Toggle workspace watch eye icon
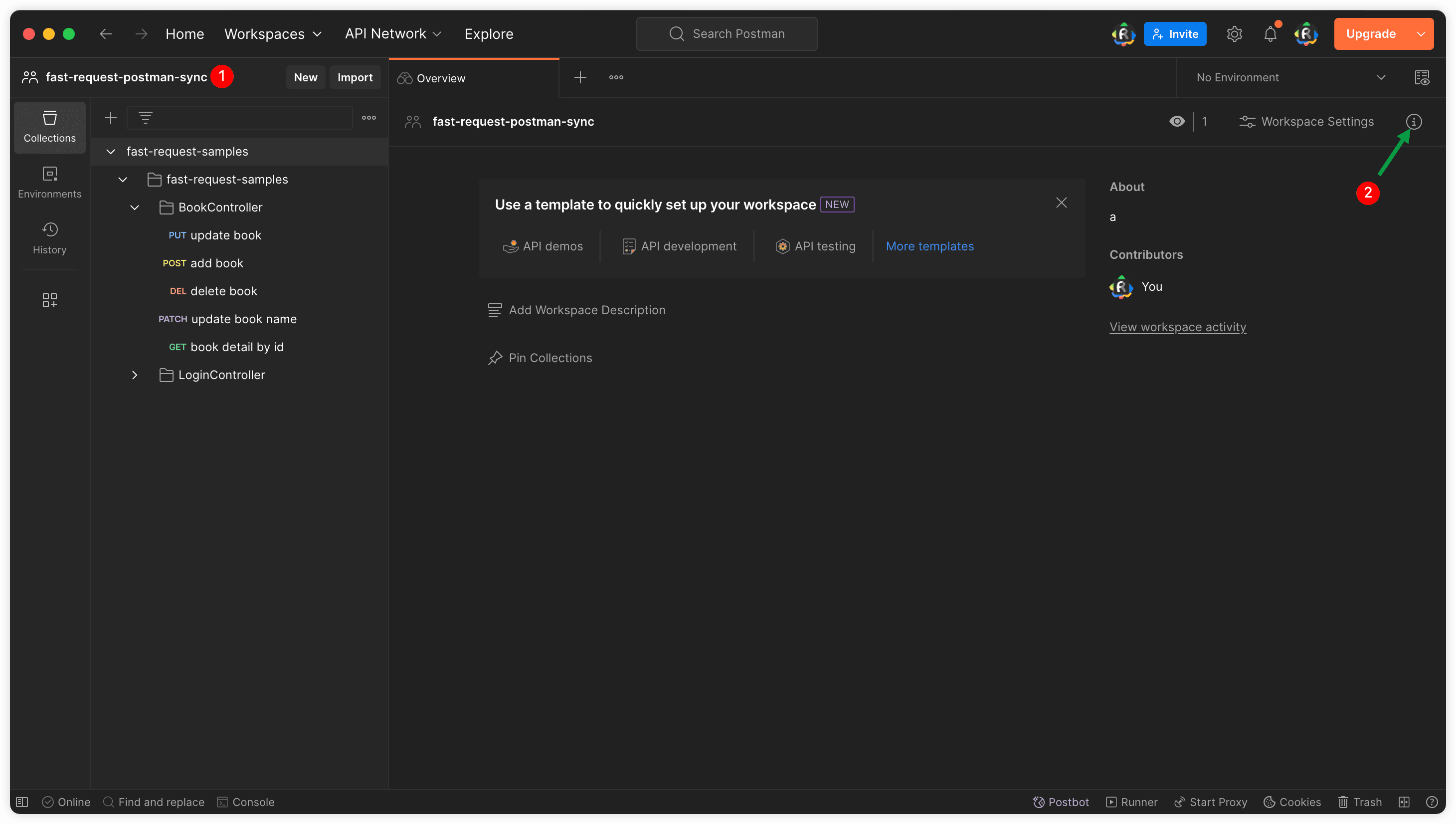 [1177, 122]
